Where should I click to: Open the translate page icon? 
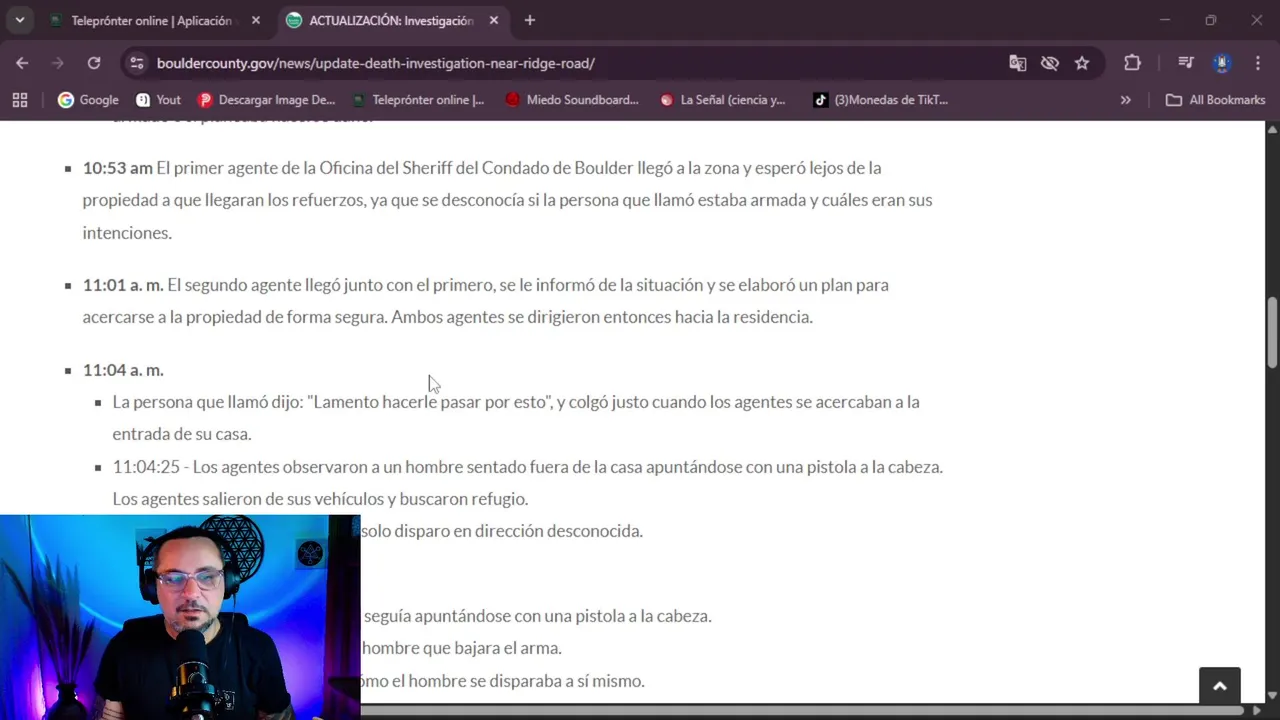tap(1017, 63)
